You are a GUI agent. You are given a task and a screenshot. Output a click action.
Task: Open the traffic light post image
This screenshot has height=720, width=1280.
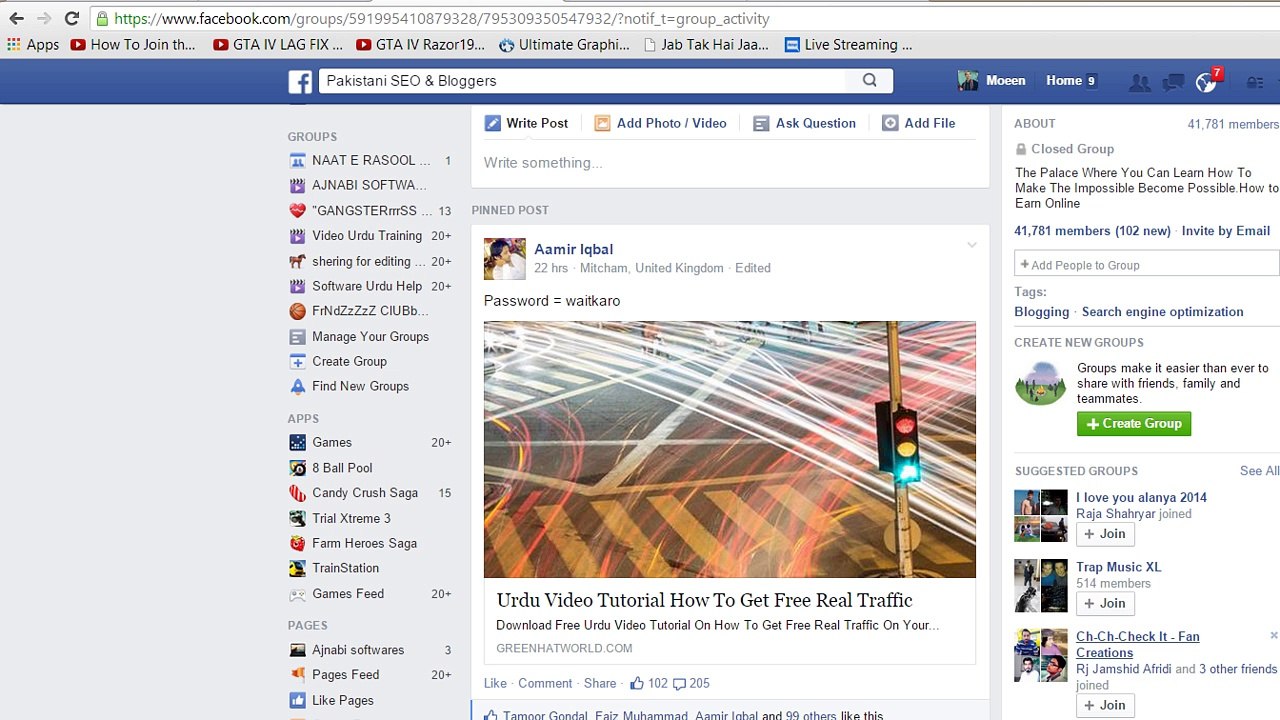coord(730,449)
